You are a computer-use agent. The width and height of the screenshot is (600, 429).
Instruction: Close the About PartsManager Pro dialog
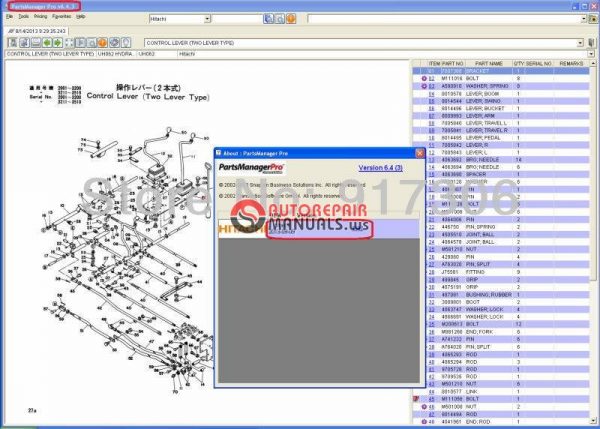[x=420, y=153]
